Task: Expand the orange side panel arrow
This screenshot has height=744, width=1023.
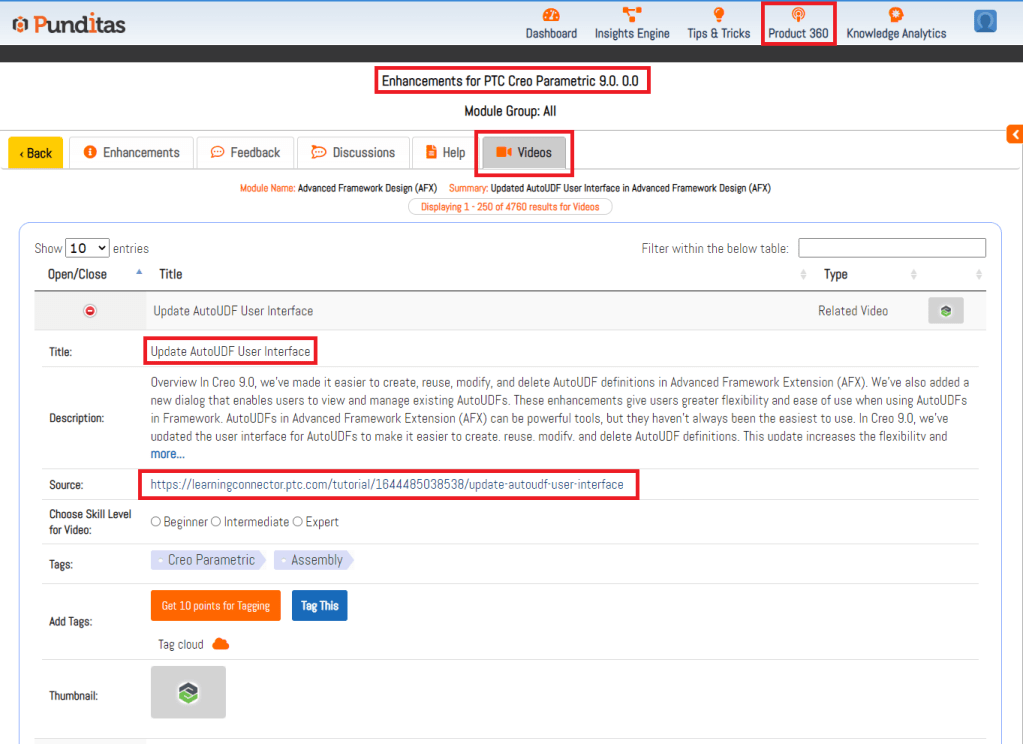Action: click(1014, 134)
